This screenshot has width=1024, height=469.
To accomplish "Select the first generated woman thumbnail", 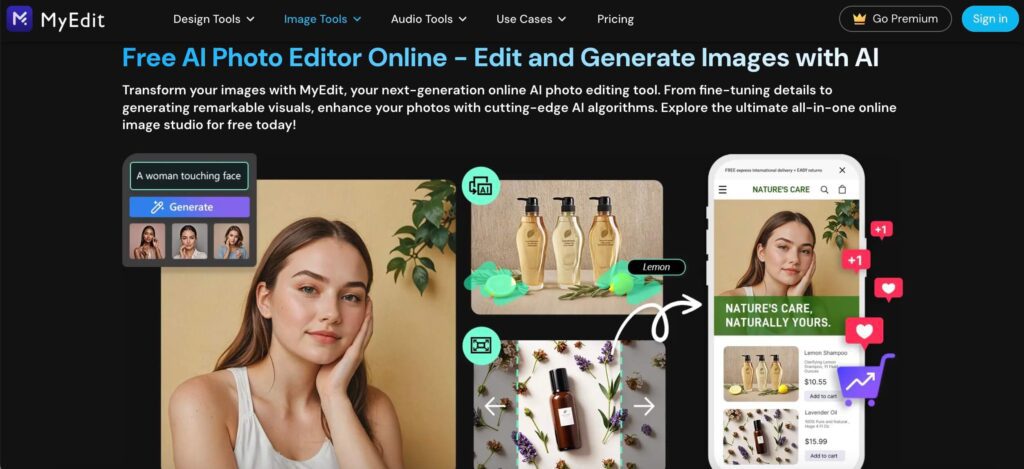I will point(147,241).
